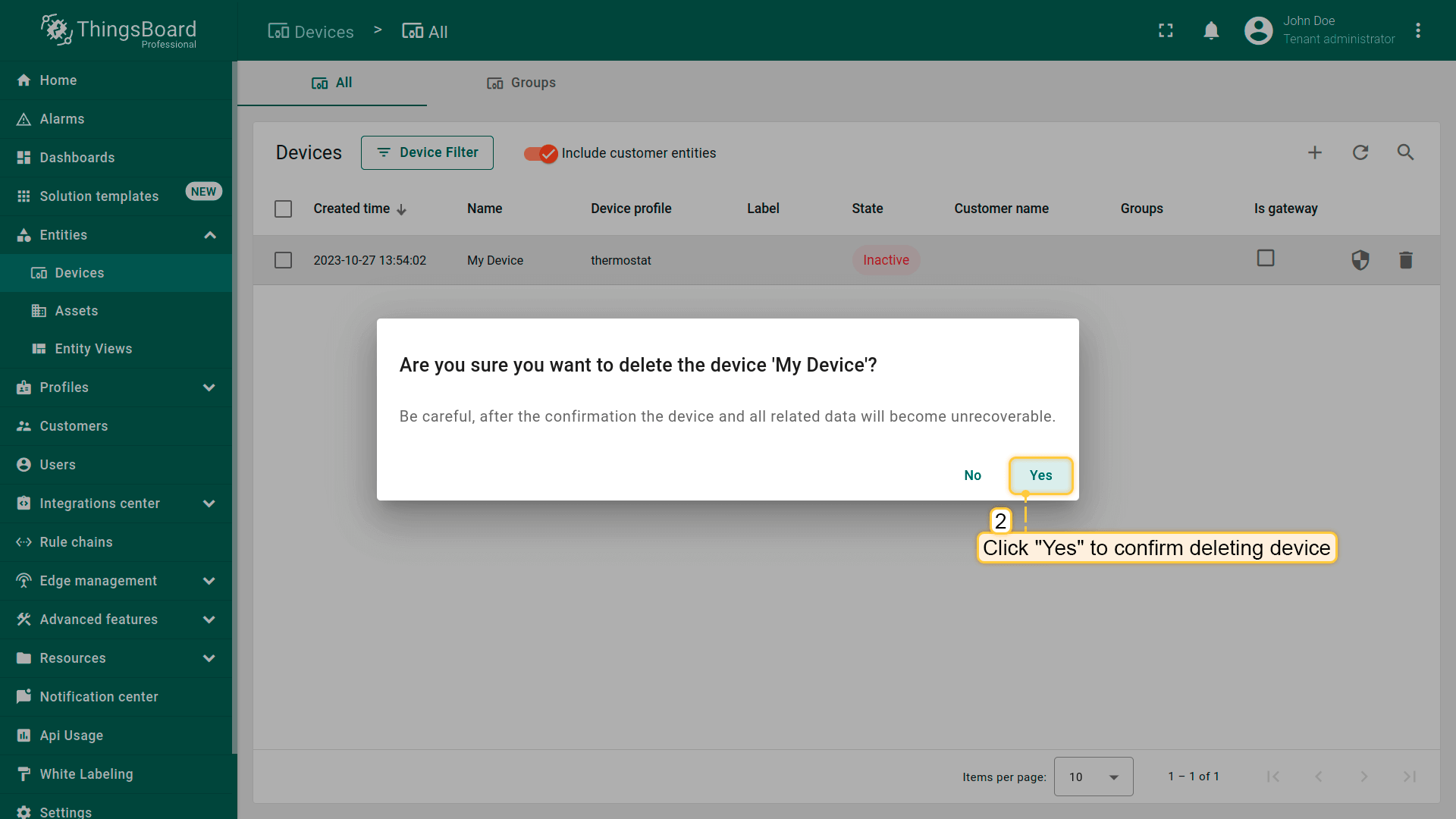Viewport: 1456px width, 819px height.
Task: Collapse the Entities menu section
Action: 209,235
